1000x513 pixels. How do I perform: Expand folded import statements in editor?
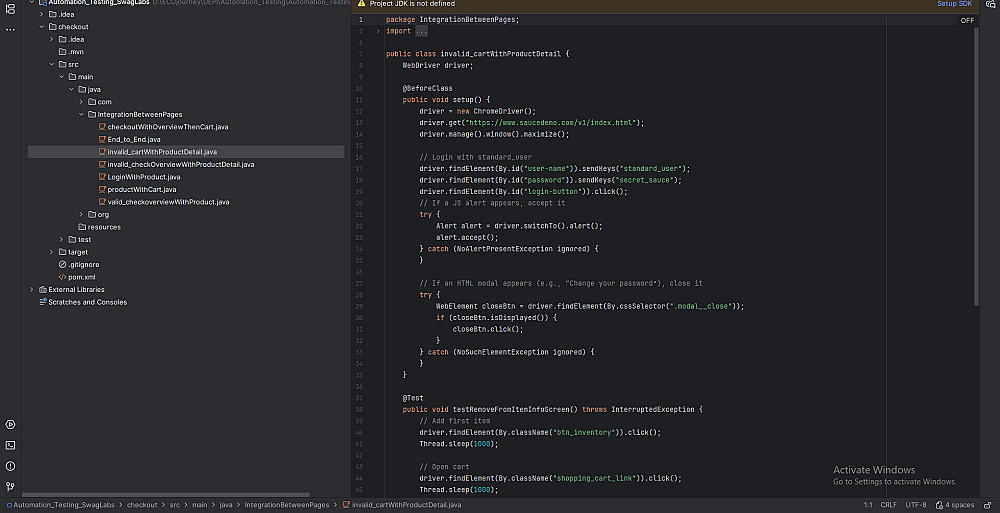[420, 31]
